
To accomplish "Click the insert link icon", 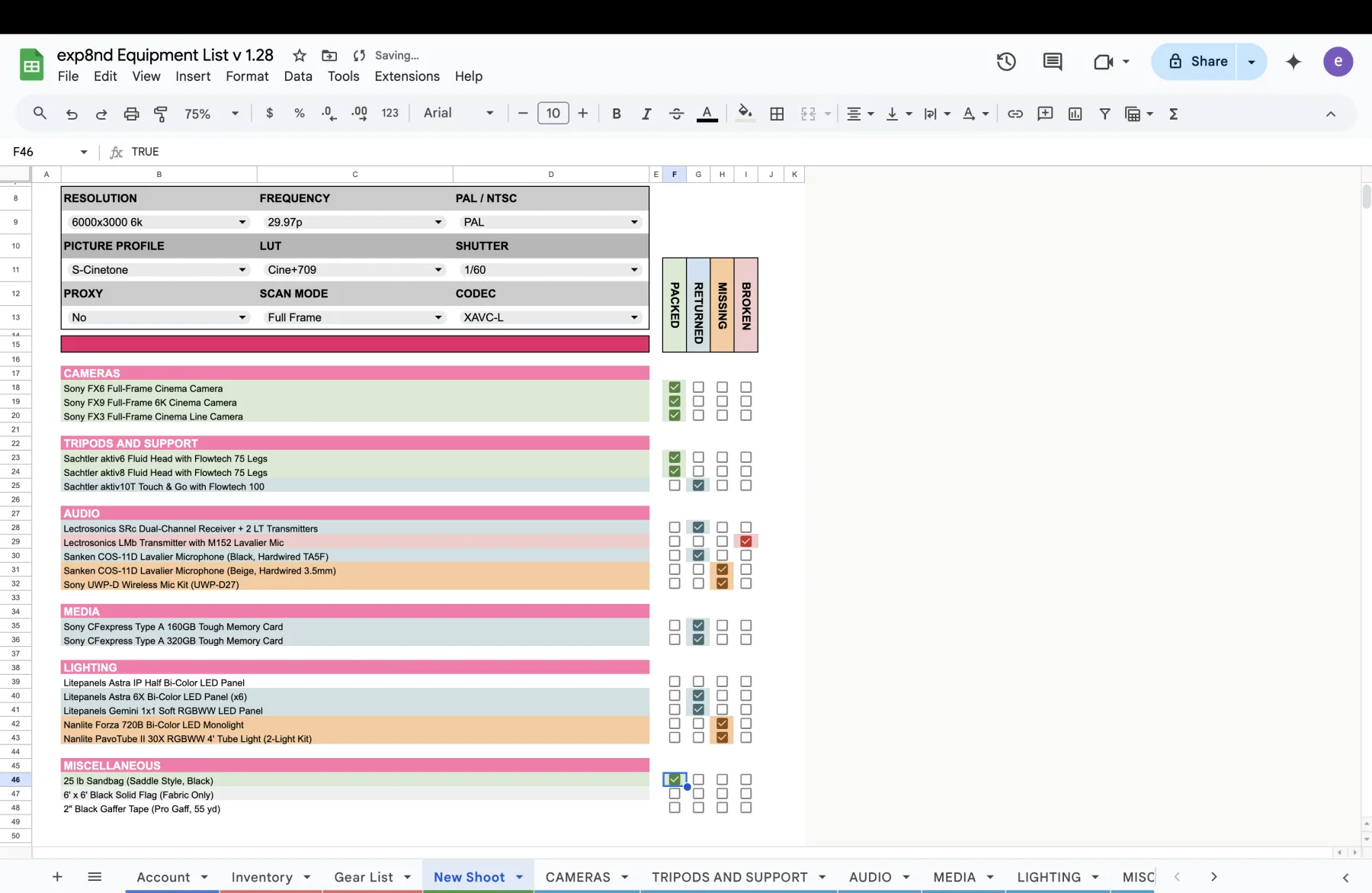I will (x=1015, y=114).
